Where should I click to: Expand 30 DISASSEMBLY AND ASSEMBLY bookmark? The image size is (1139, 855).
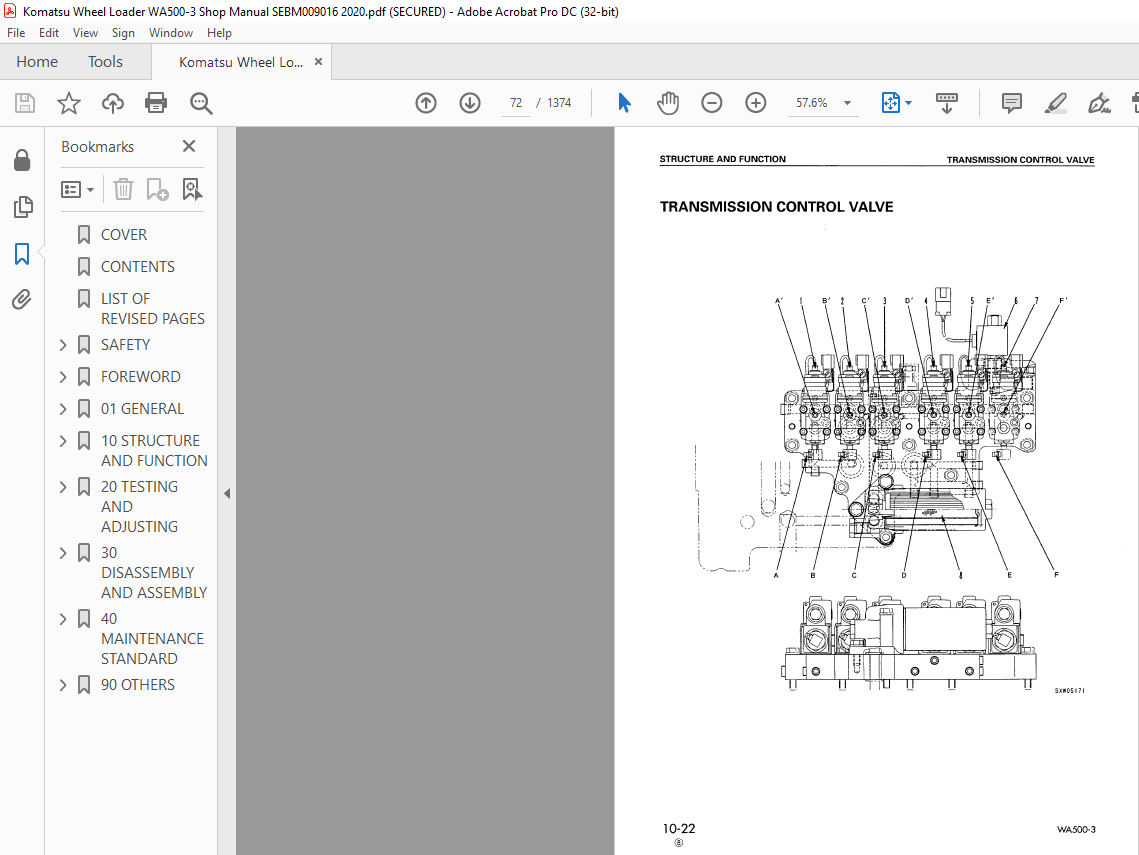click(63, 553)
